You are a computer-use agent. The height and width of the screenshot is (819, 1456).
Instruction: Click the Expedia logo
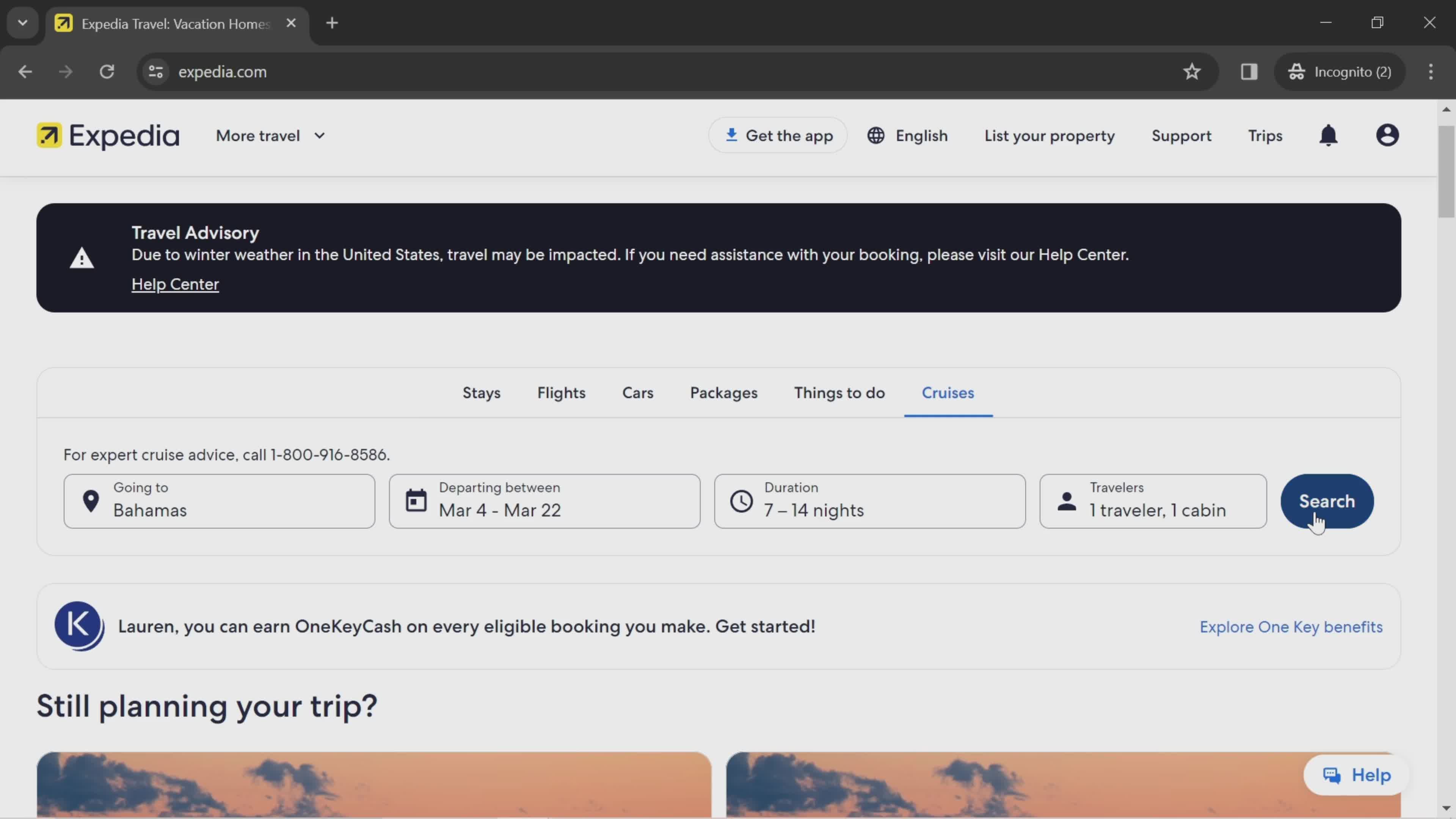[x=108, y=136]
